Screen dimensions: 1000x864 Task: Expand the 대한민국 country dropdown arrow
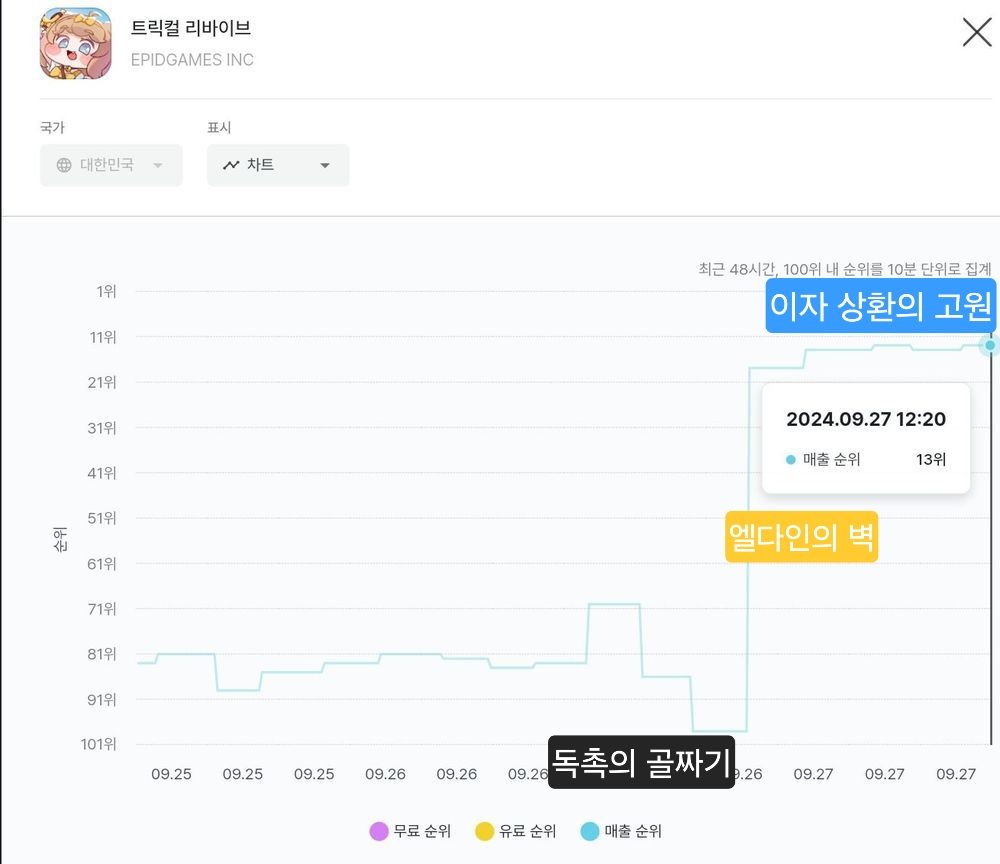point(158,166)
